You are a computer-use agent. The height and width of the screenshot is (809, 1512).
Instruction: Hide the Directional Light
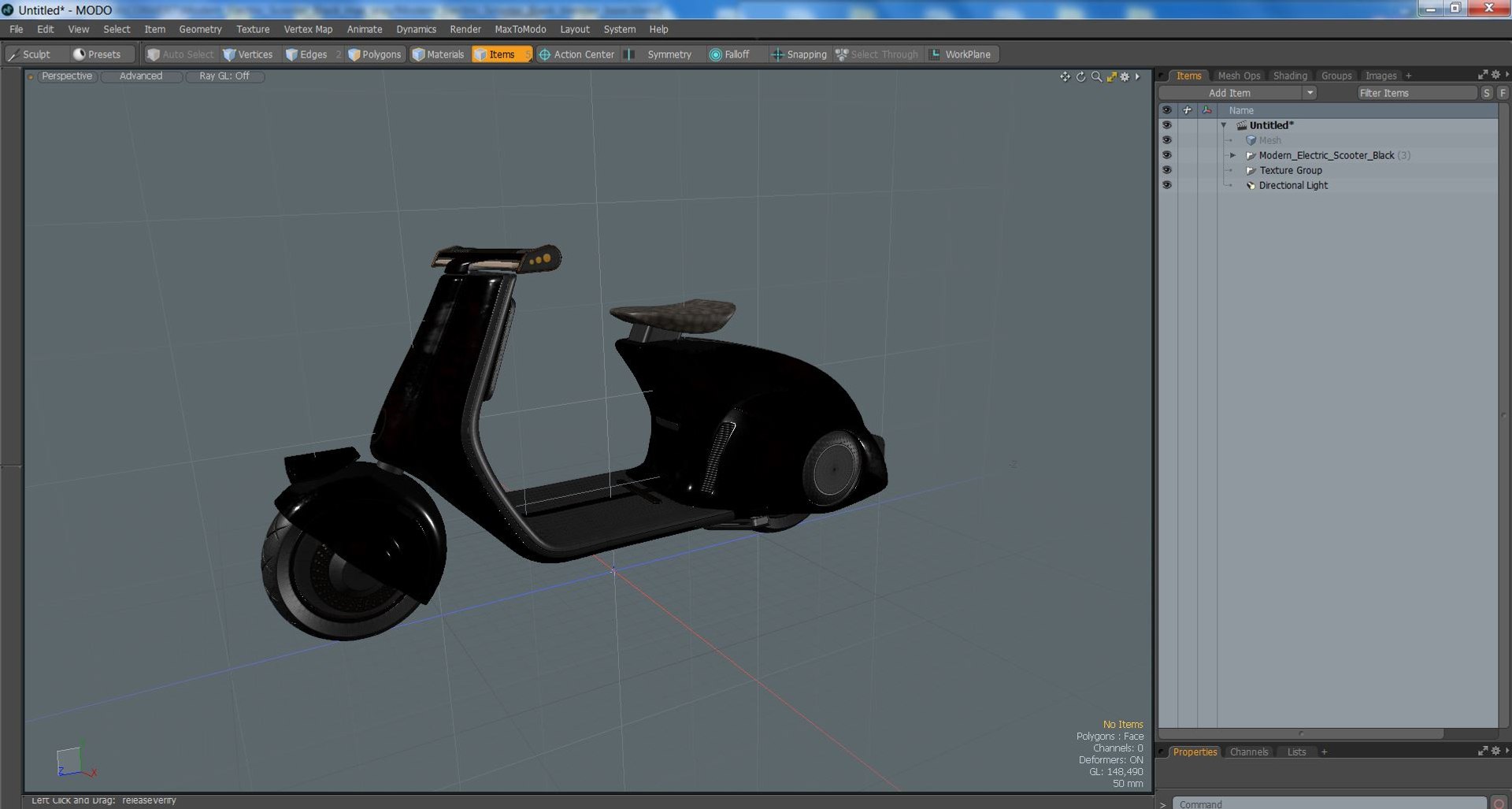coord(1167,185)
